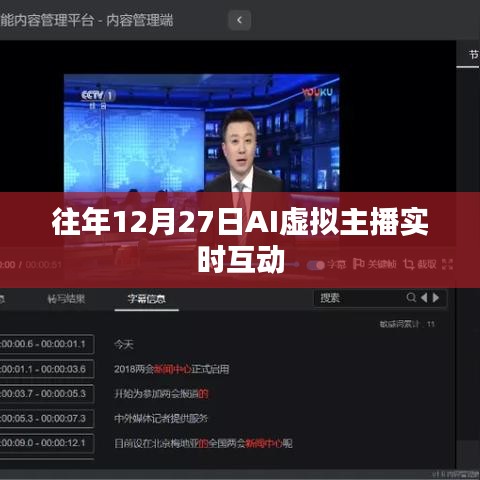
Task: Click the CCTV news video preview
Action: (x=202, y=133)
